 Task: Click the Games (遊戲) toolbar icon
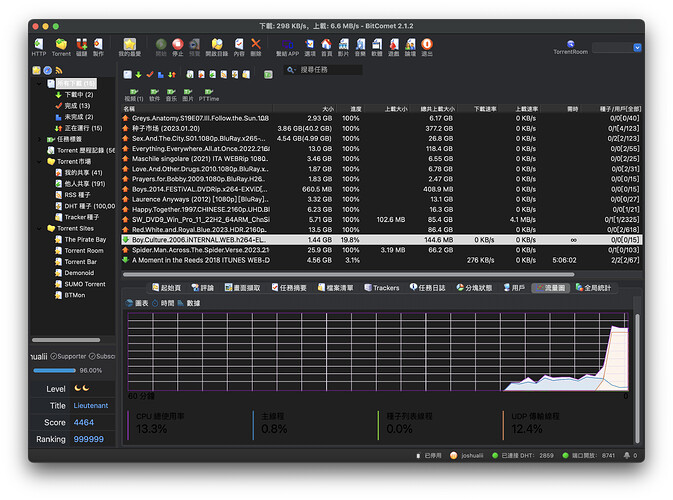coord(394,47)
